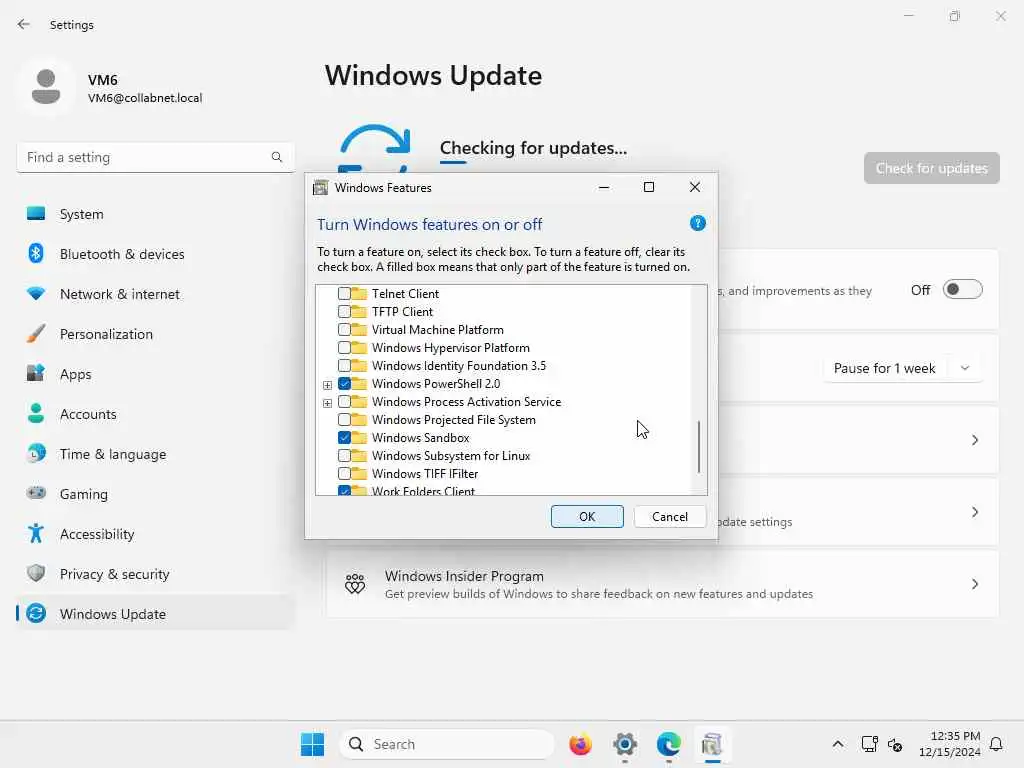Click the VM6@collabnet.local account text

(x=145, y=98)
